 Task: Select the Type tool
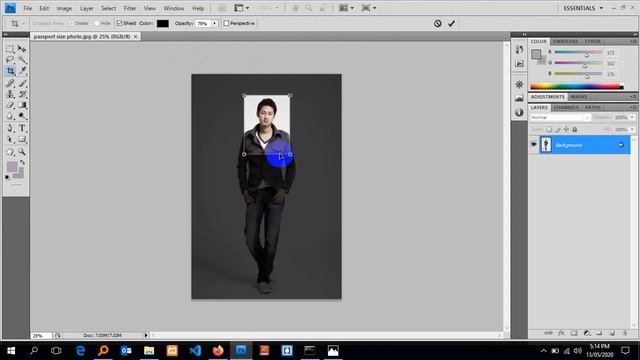pyautogui.click(x=22, y=129)
